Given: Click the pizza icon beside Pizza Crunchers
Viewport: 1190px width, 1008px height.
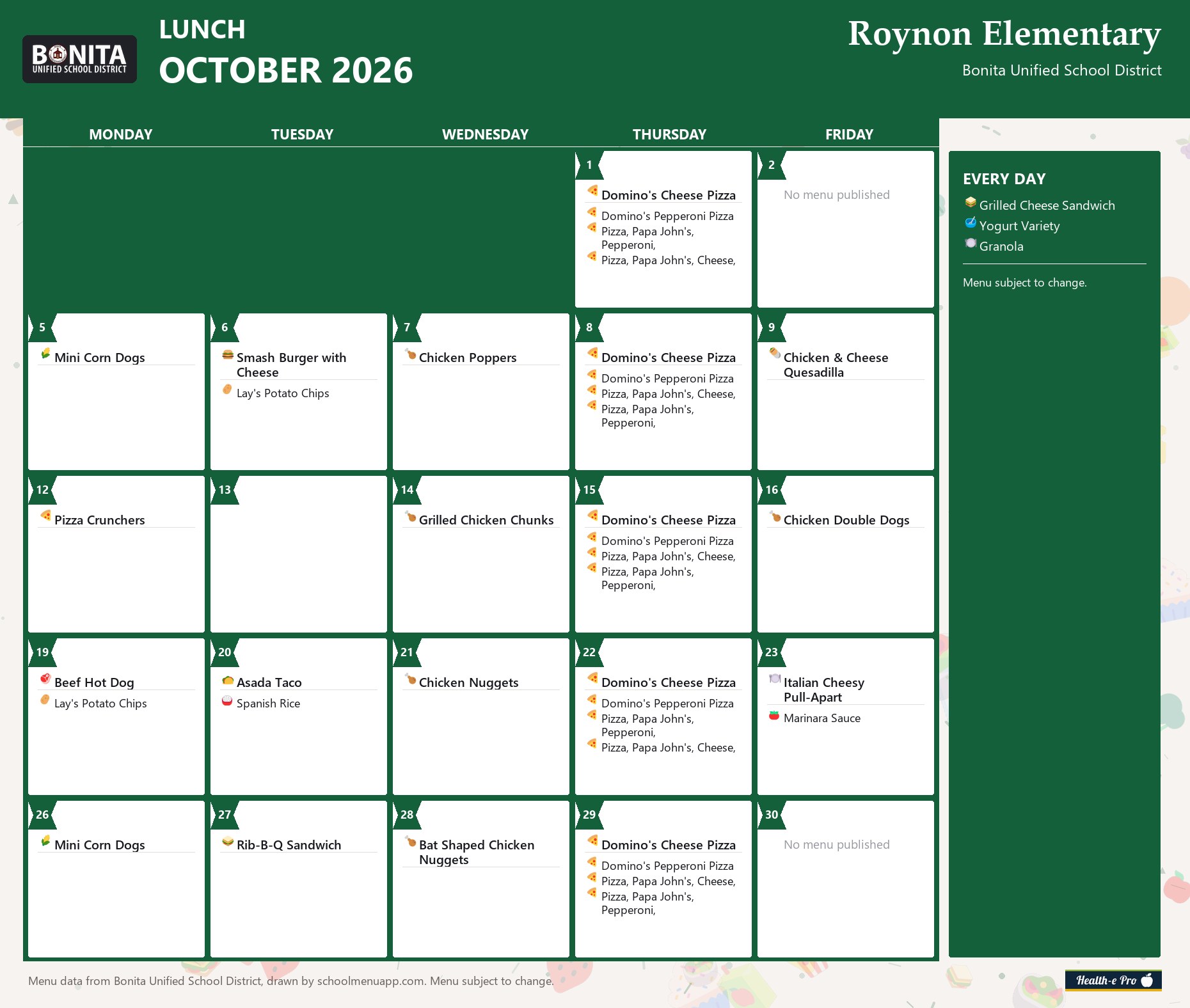Looking at the screenshot, I should click(x=45, y=516).
